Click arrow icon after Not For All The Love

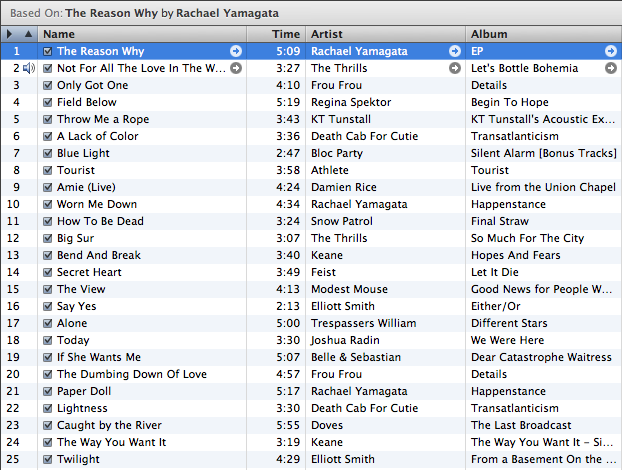(236, 68)
